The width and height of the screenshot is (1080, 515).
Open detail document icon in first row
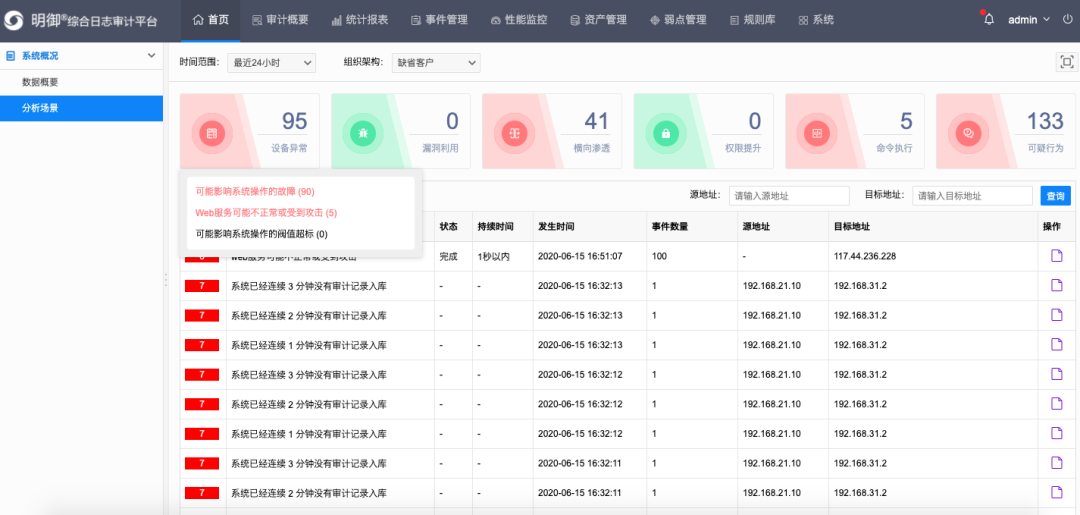pyautogui.click(x=1056, y=256)
